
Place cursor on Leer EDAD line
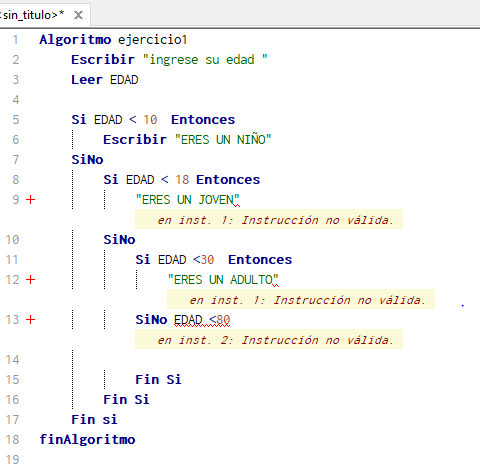[x=105, y=80]
